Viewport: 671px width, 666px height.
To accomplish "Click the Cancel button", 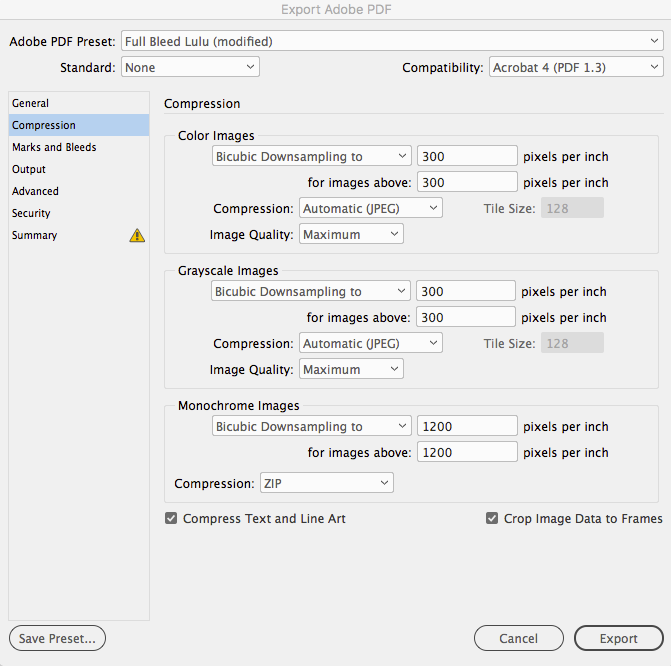I will 519,638.
